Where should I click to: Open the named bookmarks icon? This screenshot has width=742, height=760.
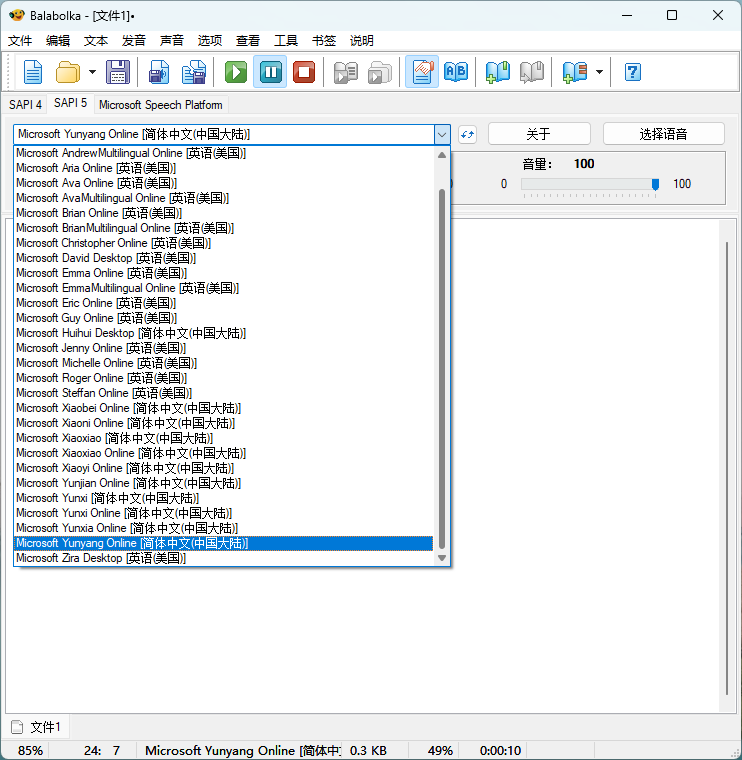pos(575,72)
